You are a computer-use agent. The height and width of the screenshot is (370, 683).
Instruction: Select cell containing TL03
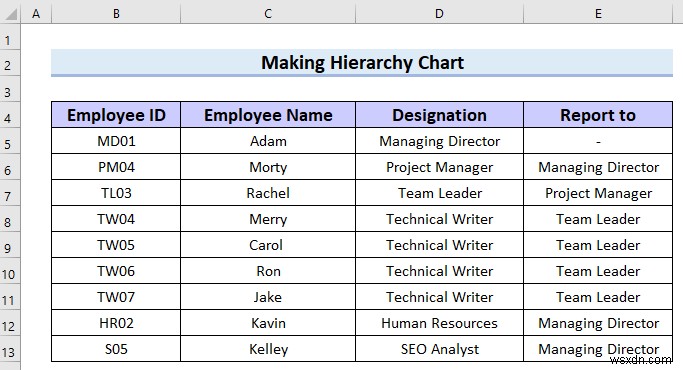coord(116,193)
